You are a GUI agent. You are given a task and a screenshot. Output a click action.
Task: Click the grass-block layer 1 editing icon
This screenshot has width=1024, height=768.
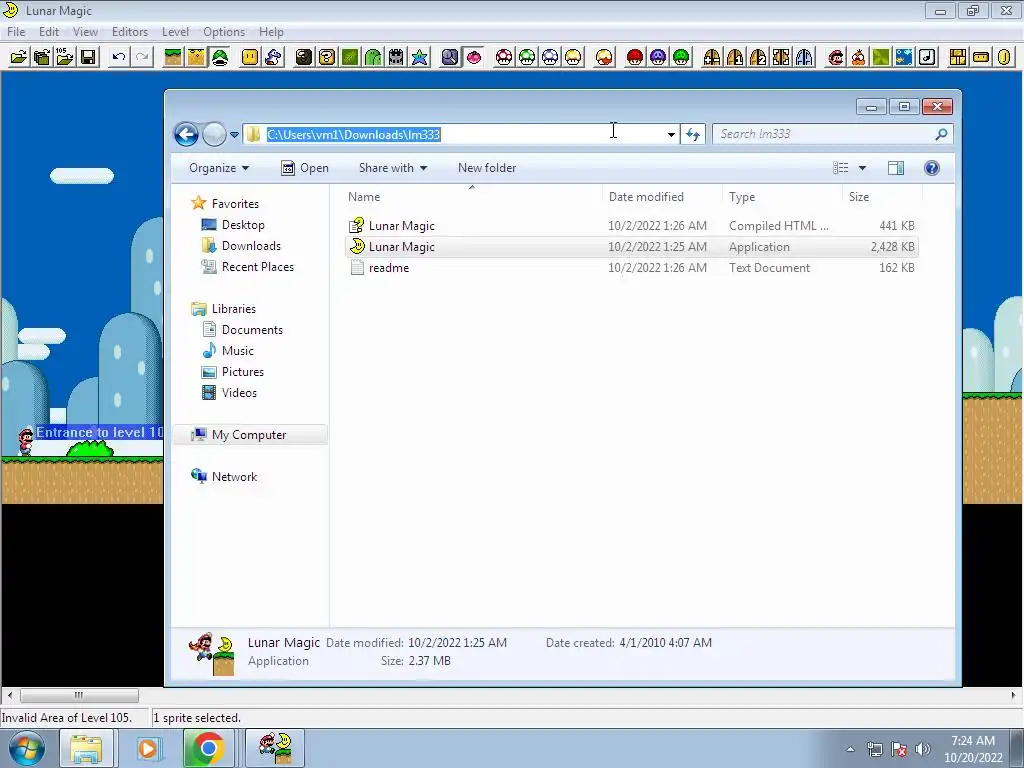pos(172,57)
